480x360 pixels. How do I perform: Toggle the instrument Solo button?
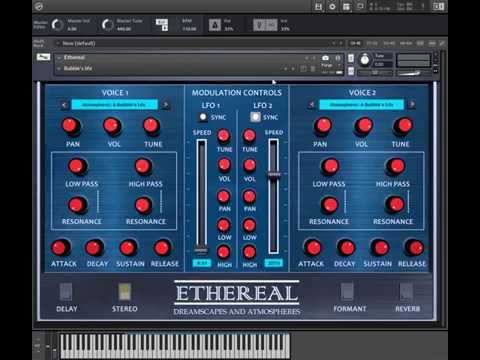coord(351,58)
